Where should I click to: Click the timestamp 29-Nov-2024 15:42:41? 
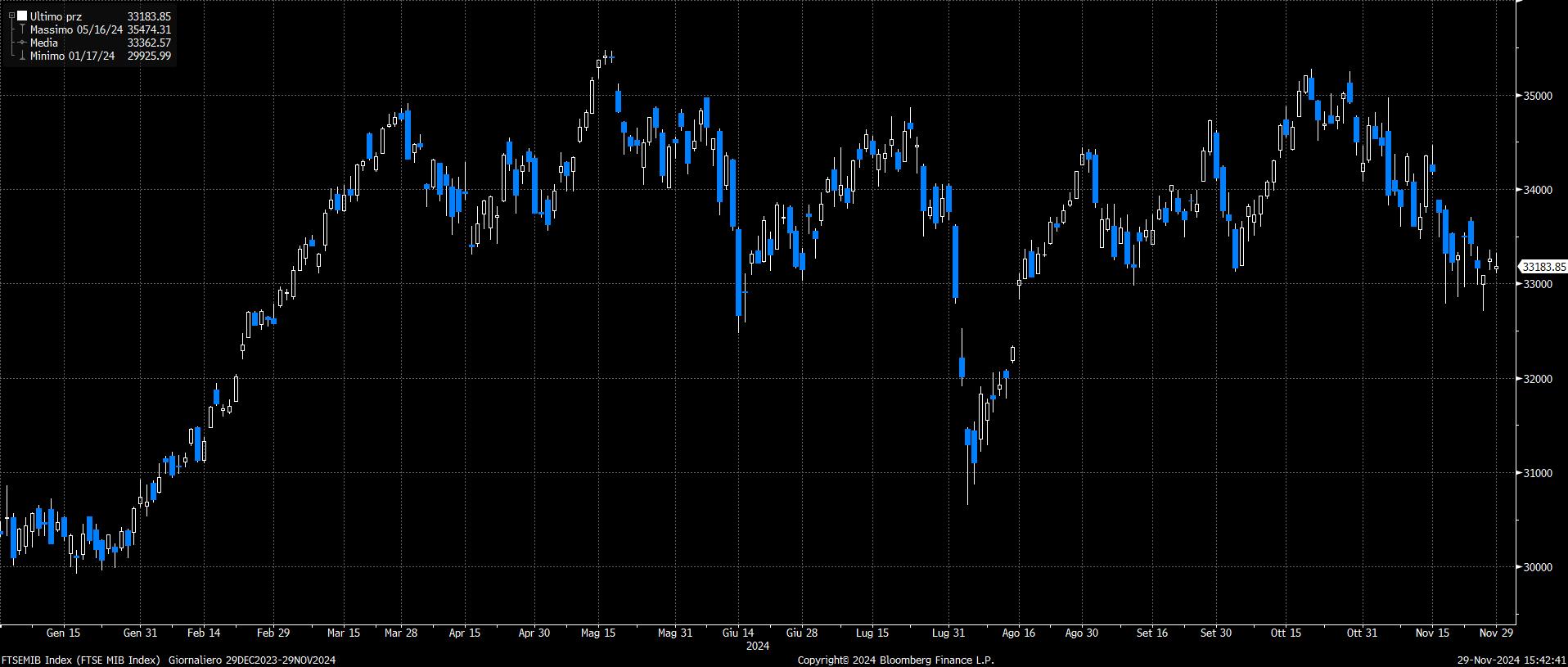(x=1510, y=660)
